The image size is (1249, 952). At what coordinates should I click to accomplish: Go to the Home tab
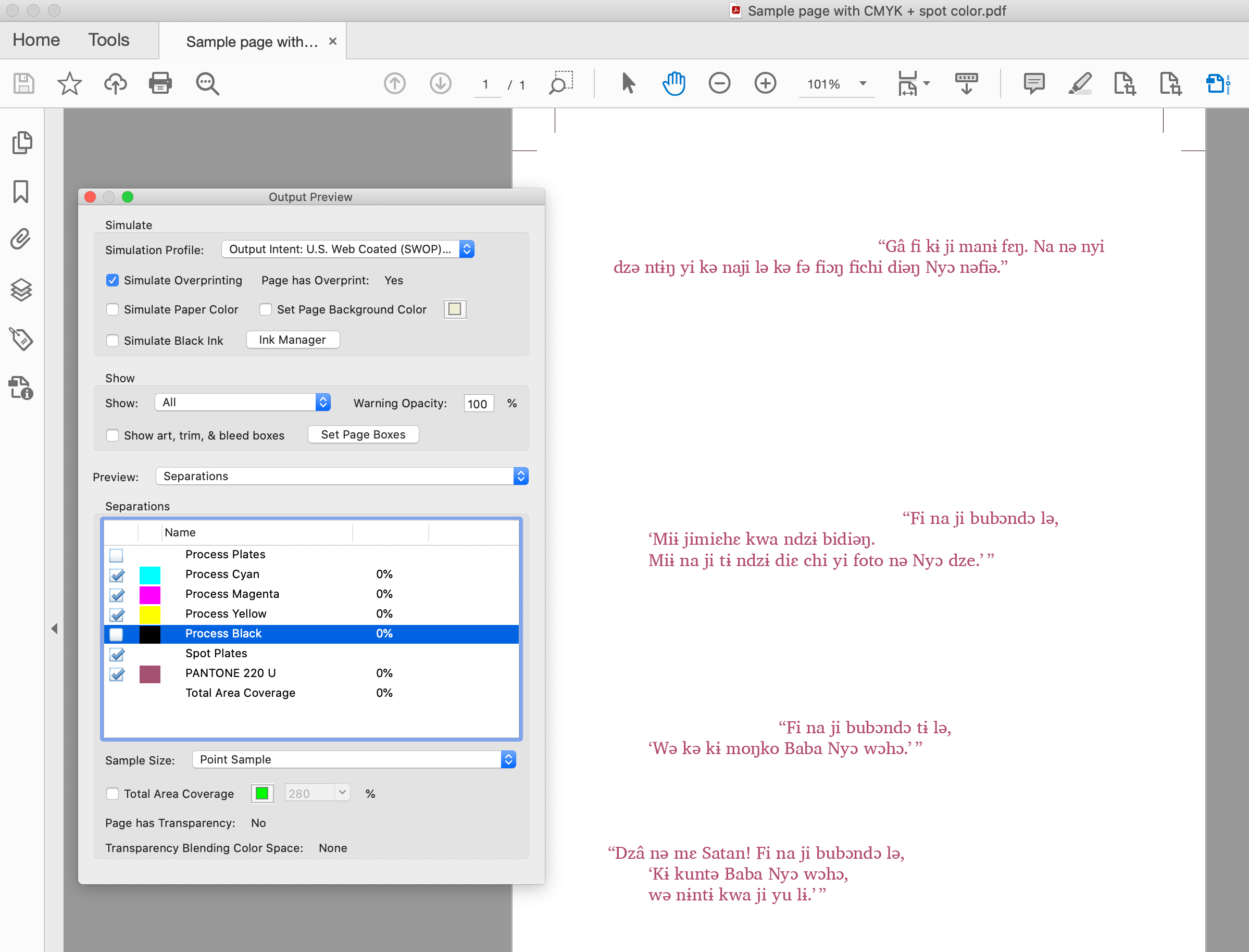(x=36, y=40)
